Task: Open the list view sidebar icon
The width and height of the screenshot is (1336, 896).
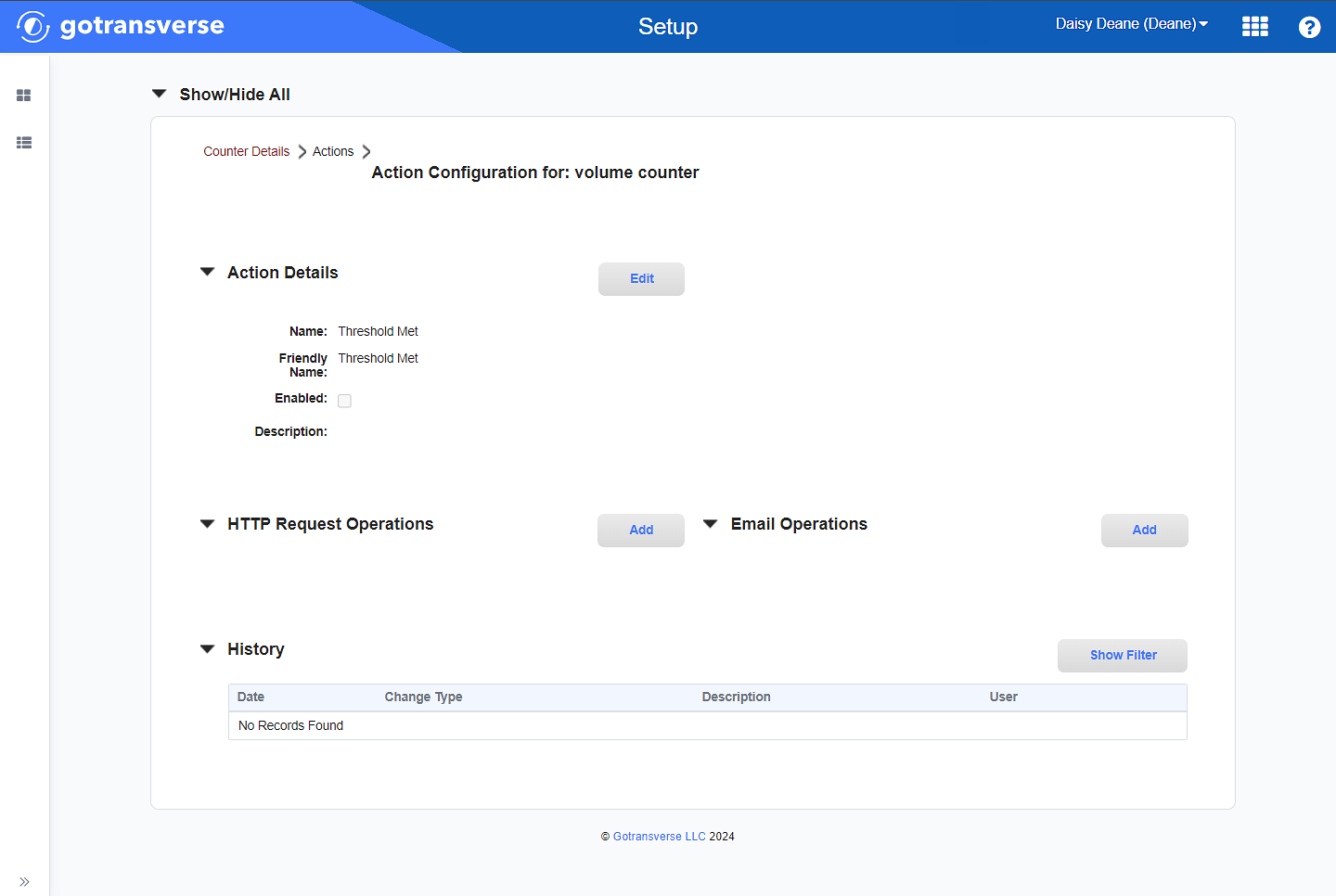Action: pyautogui.click(x=24, y=143)
